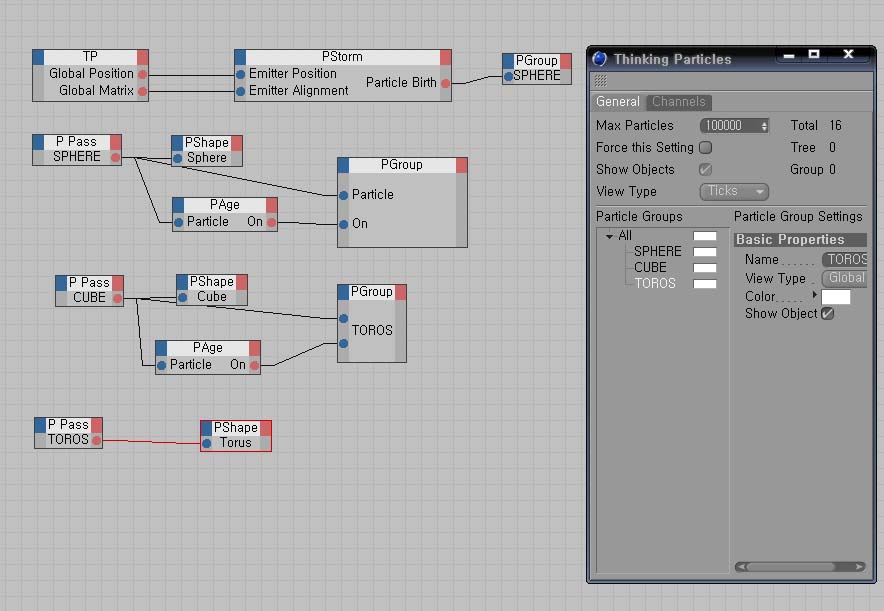Click TP Global Matrix output port

[142, 91]
